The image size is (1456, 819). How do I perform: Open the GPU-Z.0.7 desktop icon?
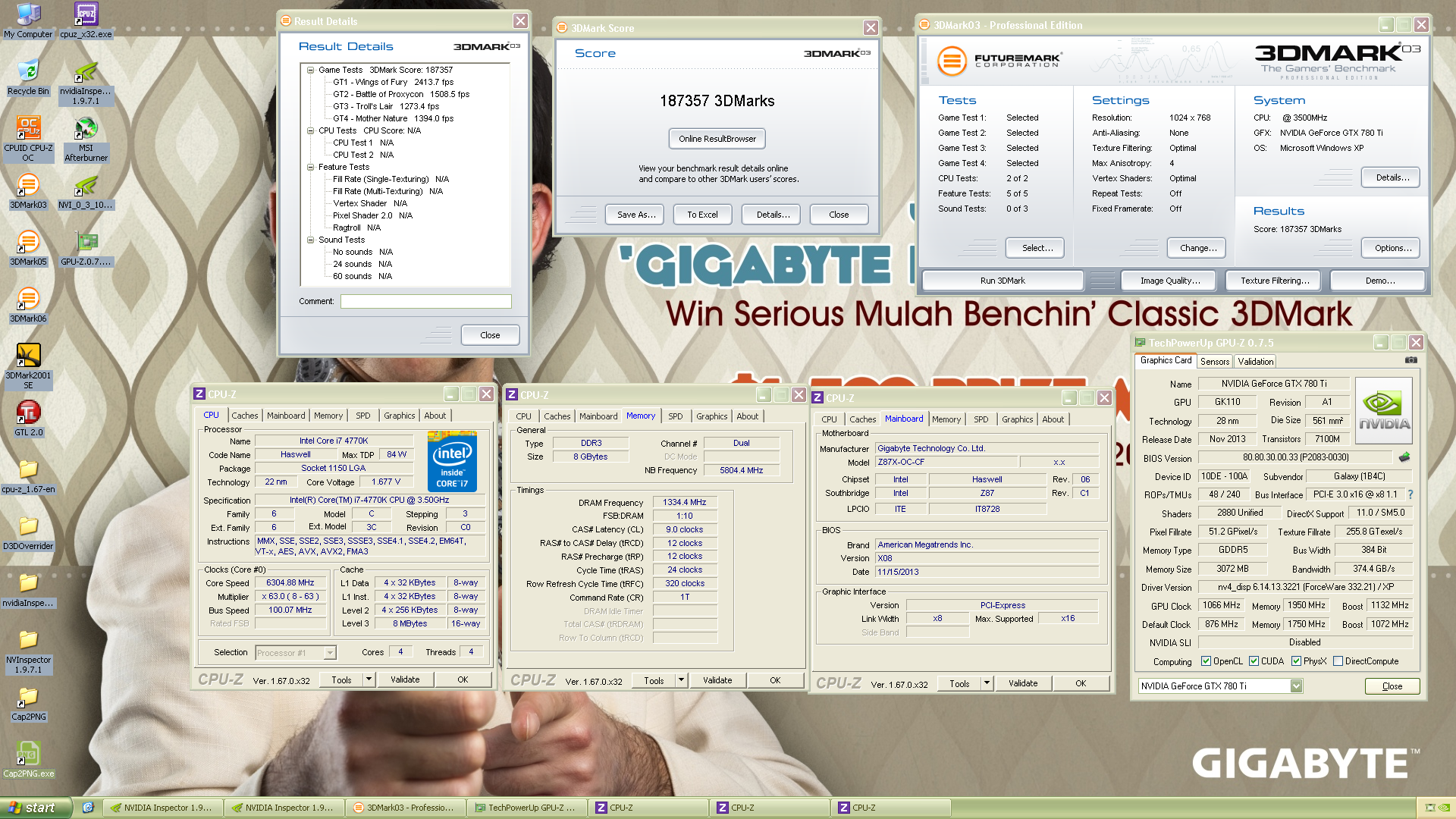point(86,248)
